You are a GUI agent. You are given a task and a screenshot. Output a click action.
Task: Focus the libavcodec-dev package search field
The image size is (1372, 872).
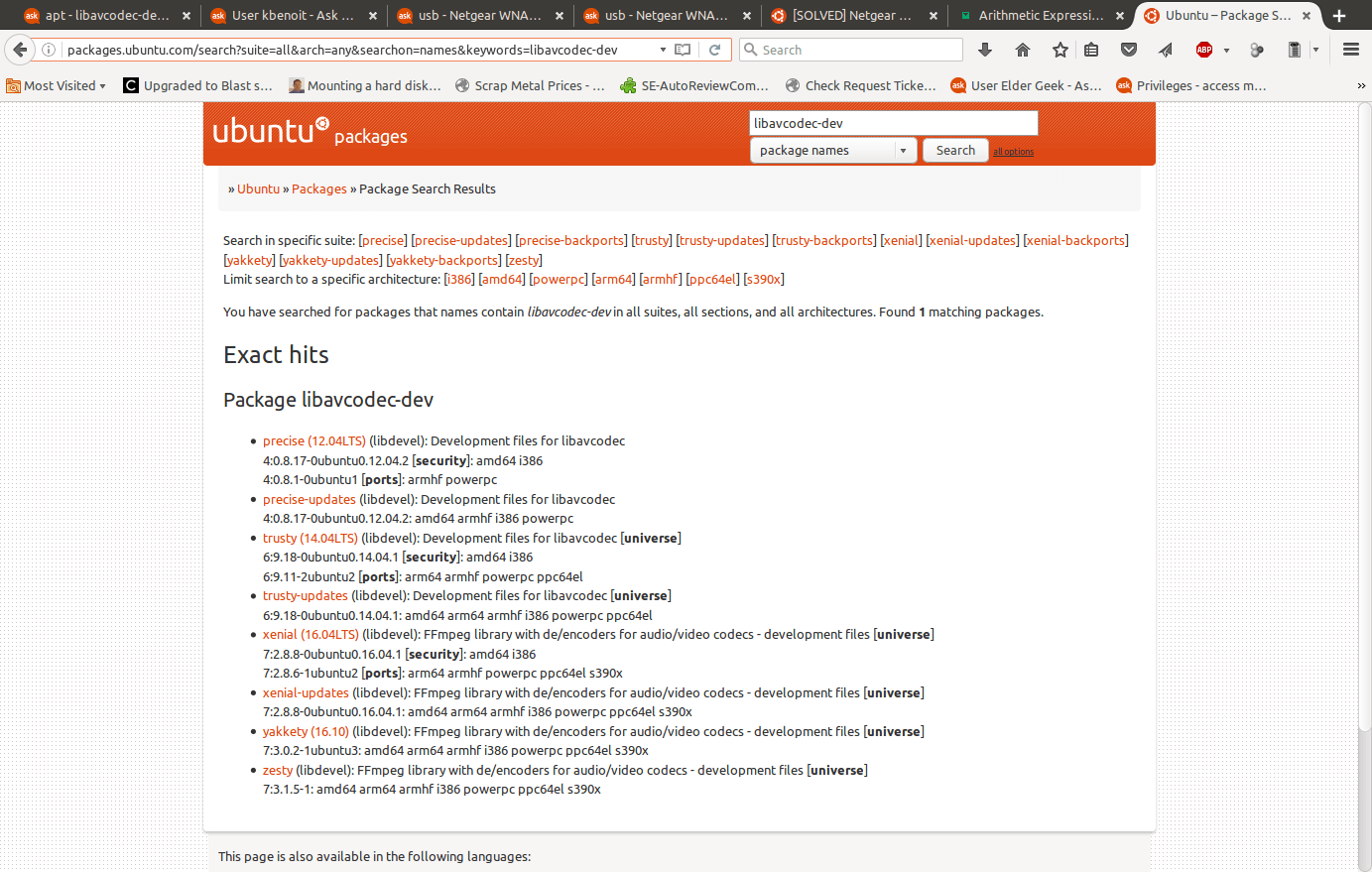click(893, 123)
